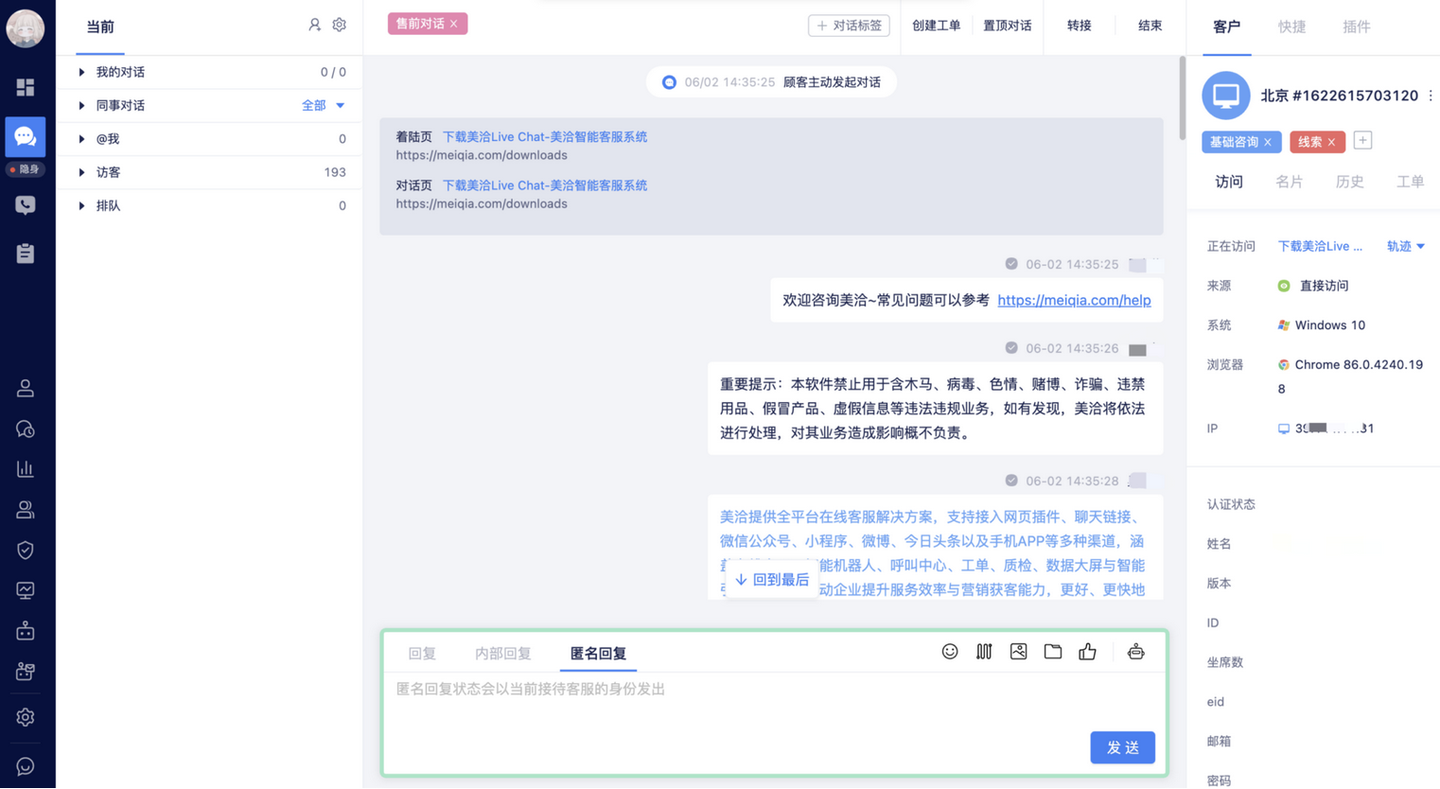Click the agent person icon beside 当前

tap(314, 25)
